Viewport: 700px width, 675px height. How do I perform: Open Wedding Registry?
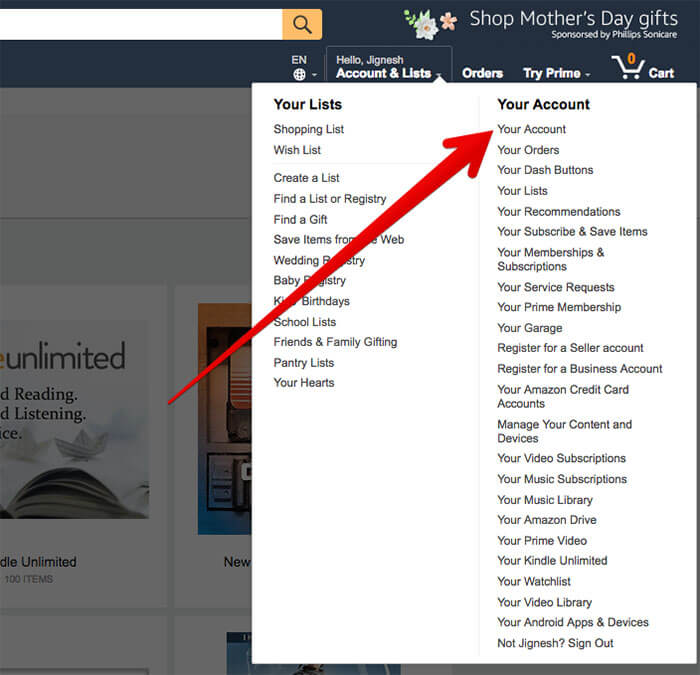pos(319,260)
